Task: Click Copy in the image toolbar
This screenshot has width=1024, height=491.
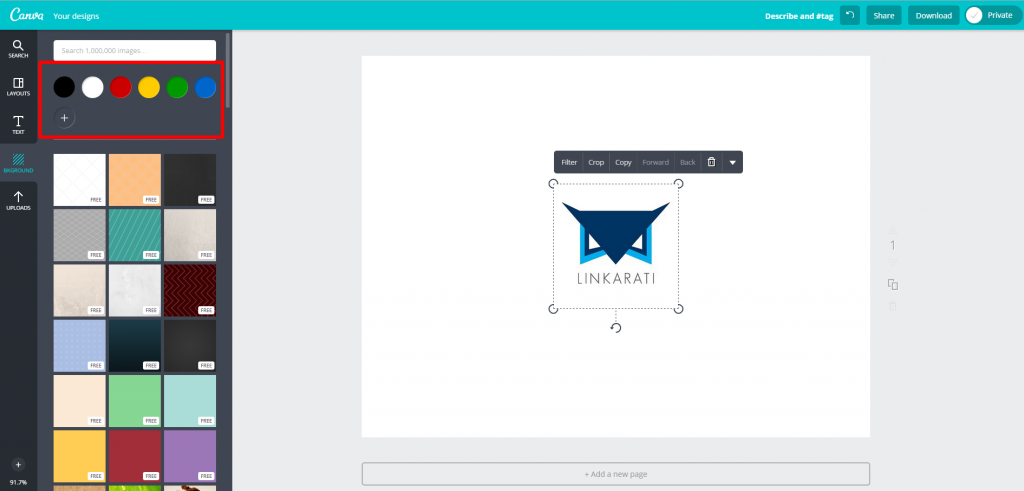Action: point(623,163)
